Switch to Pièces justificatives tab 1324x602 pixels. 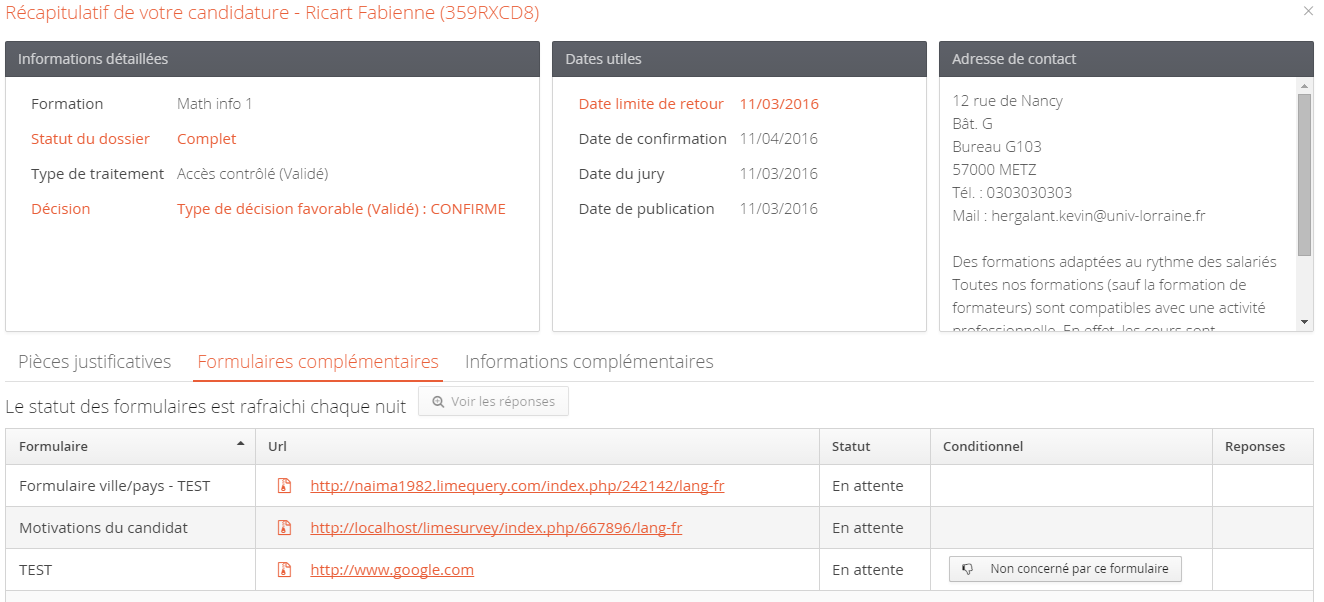pos(94,362)
